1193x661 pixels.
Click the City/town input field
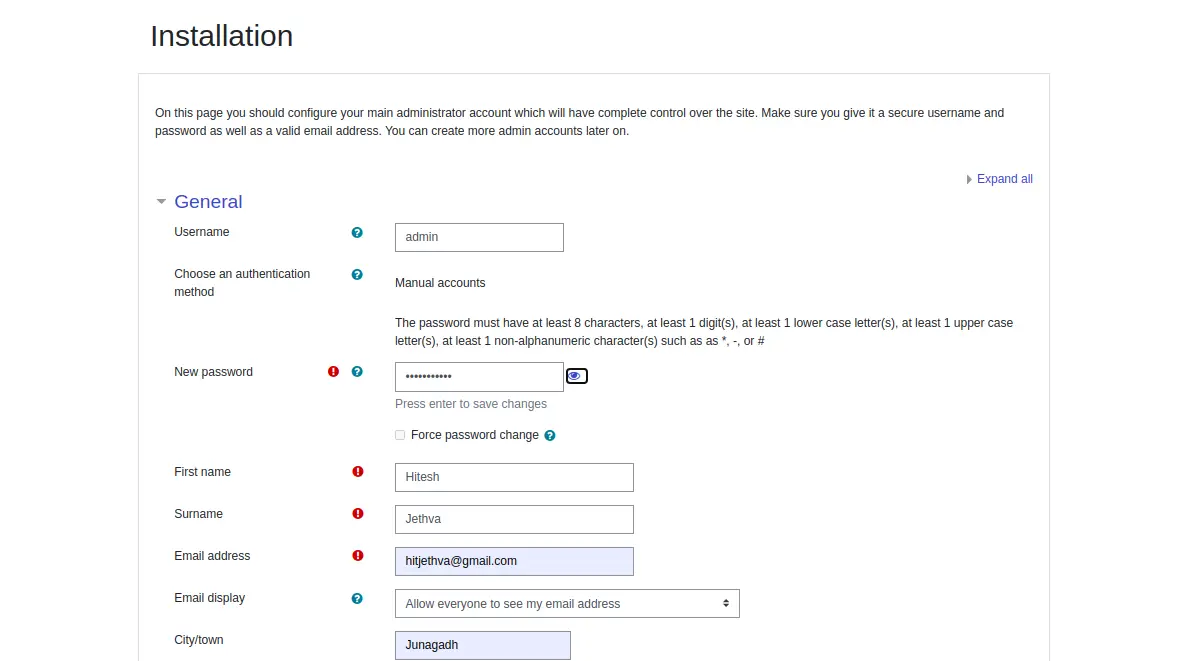pyautogui.click(x=482, y=646)
